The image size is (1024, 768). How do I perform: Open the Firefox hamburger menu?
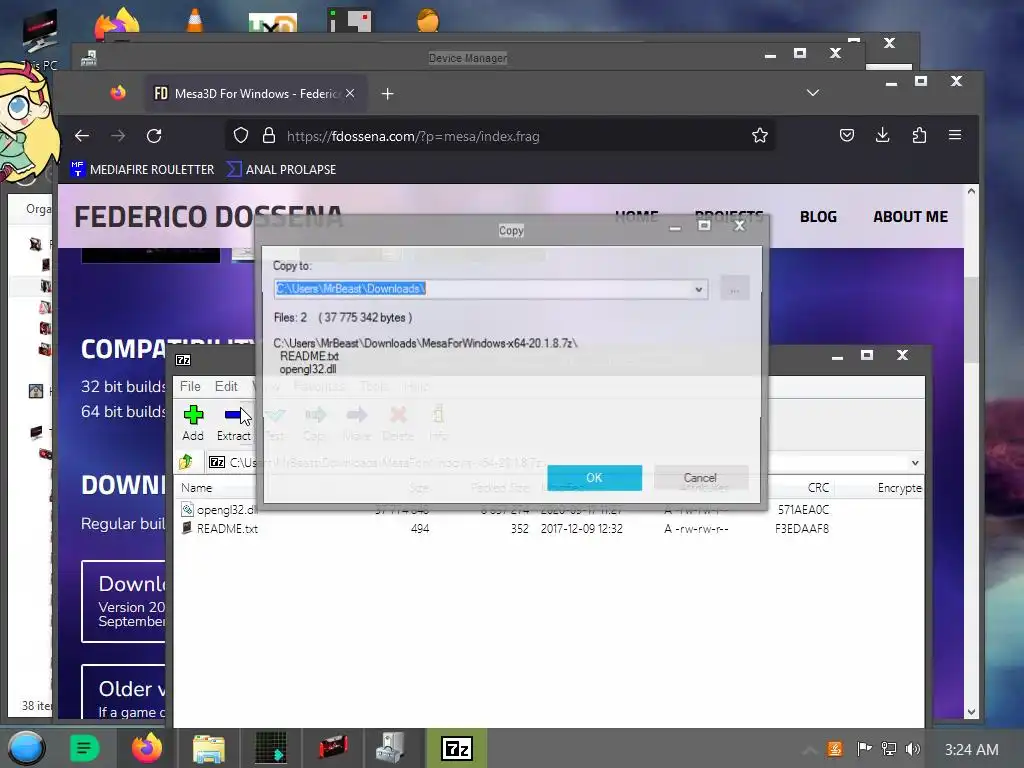point(955,135)
